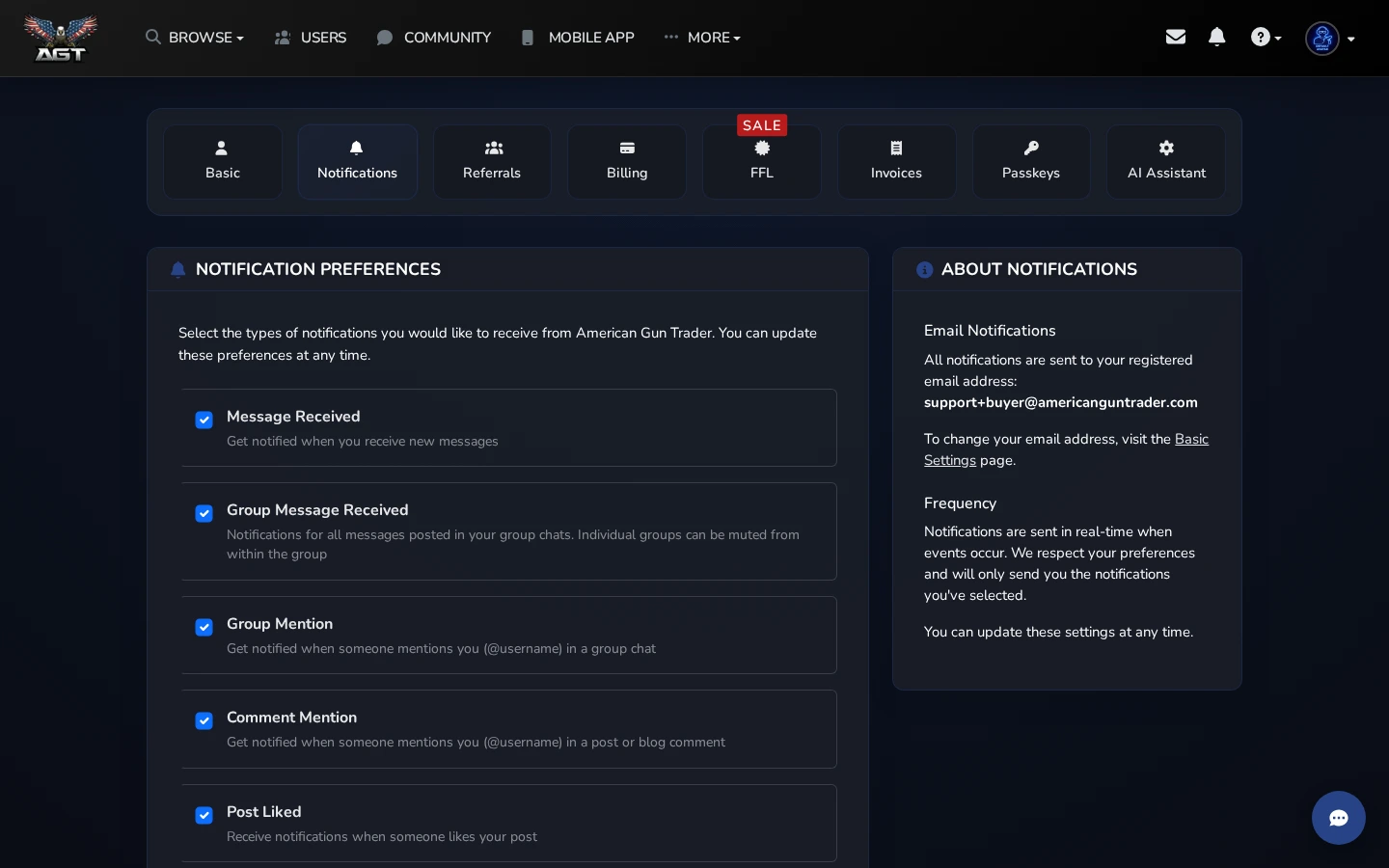Open the Community section
This screenshot has height=868, width=1389.
click(434, 38)
